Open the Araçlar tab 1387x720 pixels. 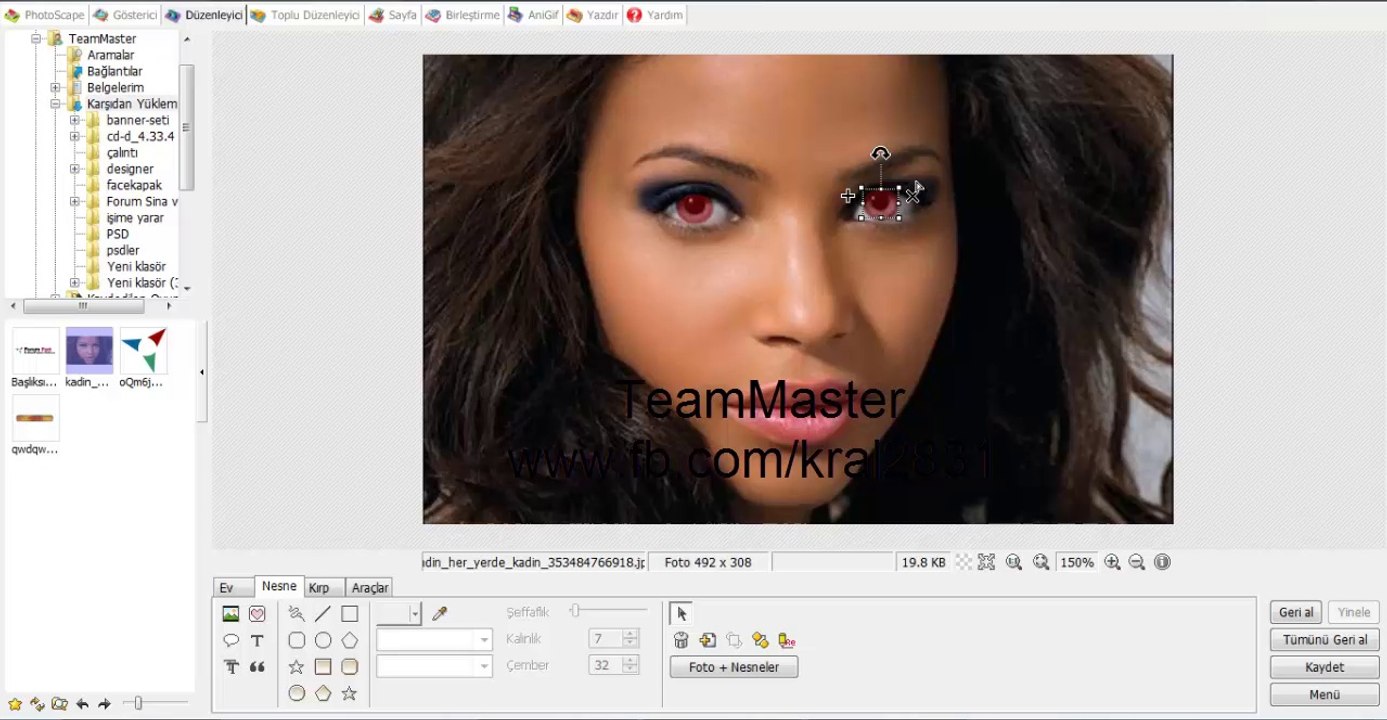tap(370, 588)
